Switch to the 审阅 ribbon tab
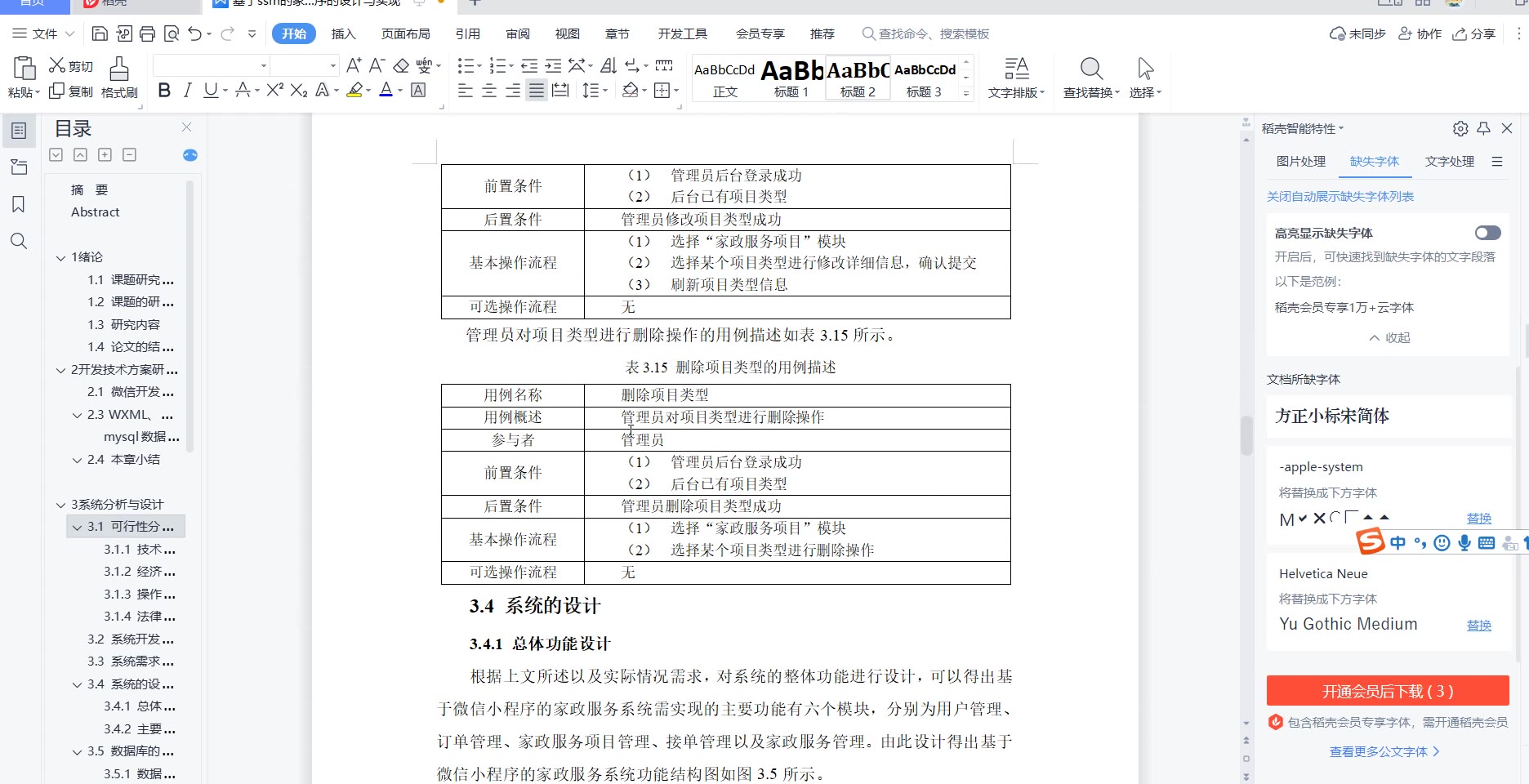 (x=518, y=33)
